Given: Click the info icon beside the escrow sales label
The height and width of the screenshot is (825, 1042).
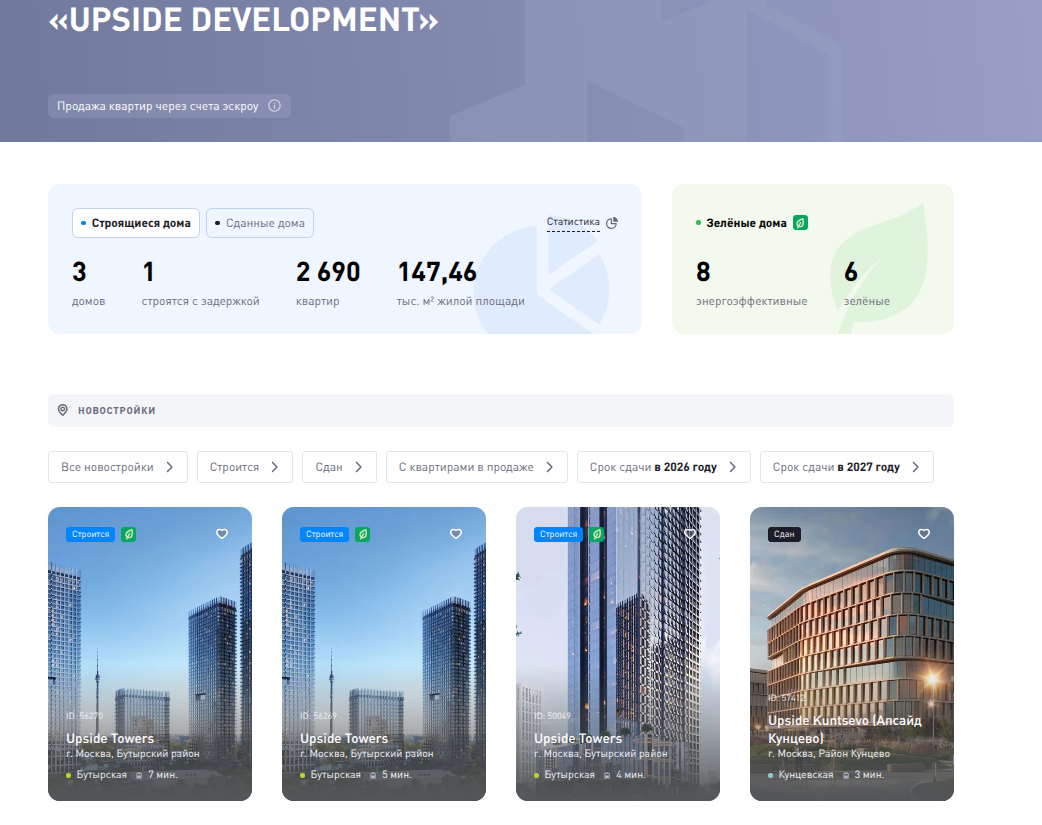Looking at the screenshot, I should 275,106.
